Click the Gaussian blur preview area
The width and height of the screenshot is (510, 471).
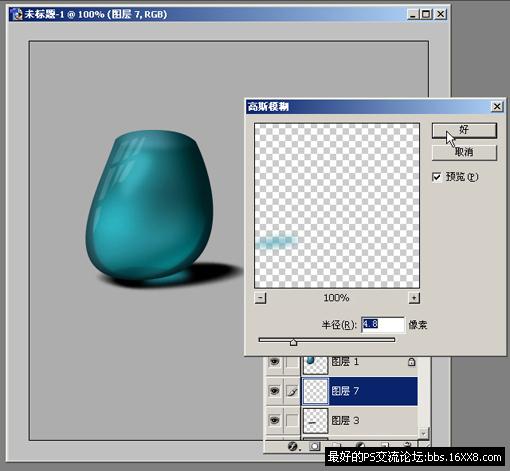337,206
